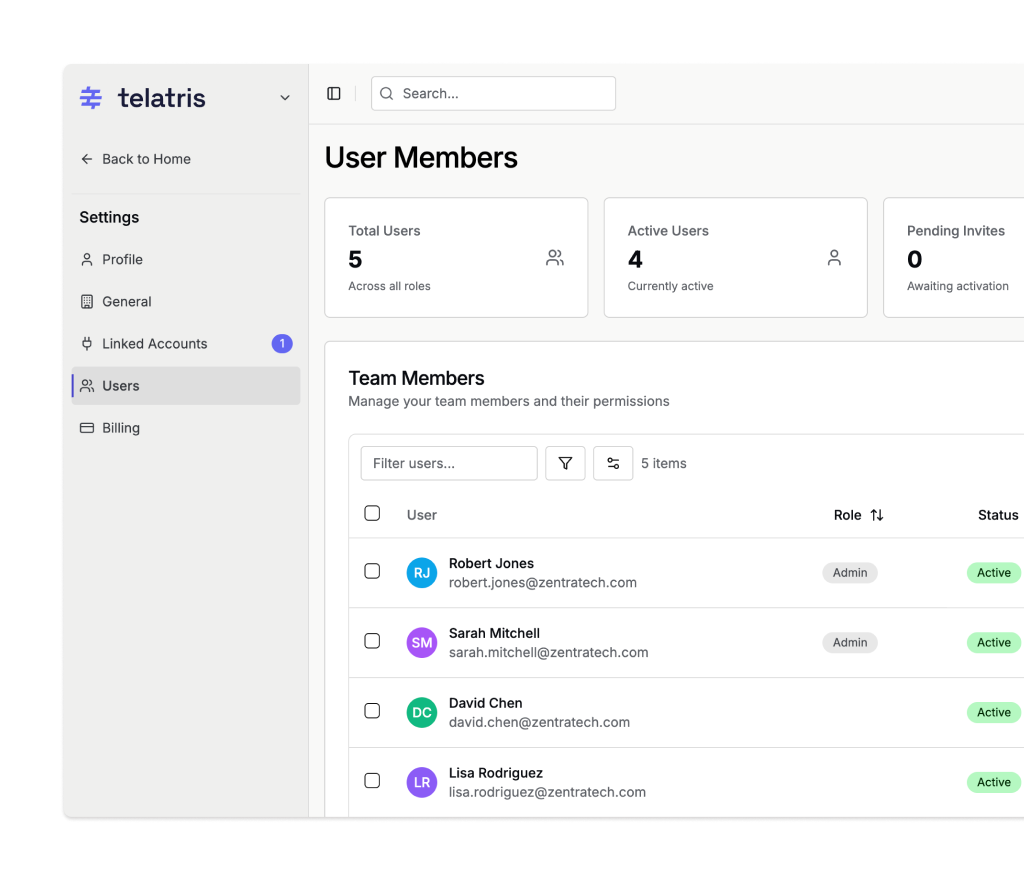The height and width of the screenshot is (881, 1024).
Task: Click the person icon on Active Users card
Action: (834, 257)
